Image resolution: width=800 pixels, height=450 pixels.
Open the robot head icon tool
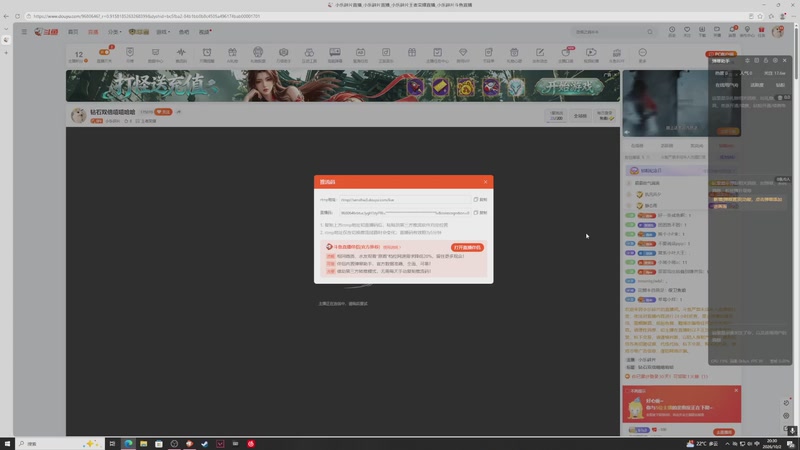click(258, 52)
